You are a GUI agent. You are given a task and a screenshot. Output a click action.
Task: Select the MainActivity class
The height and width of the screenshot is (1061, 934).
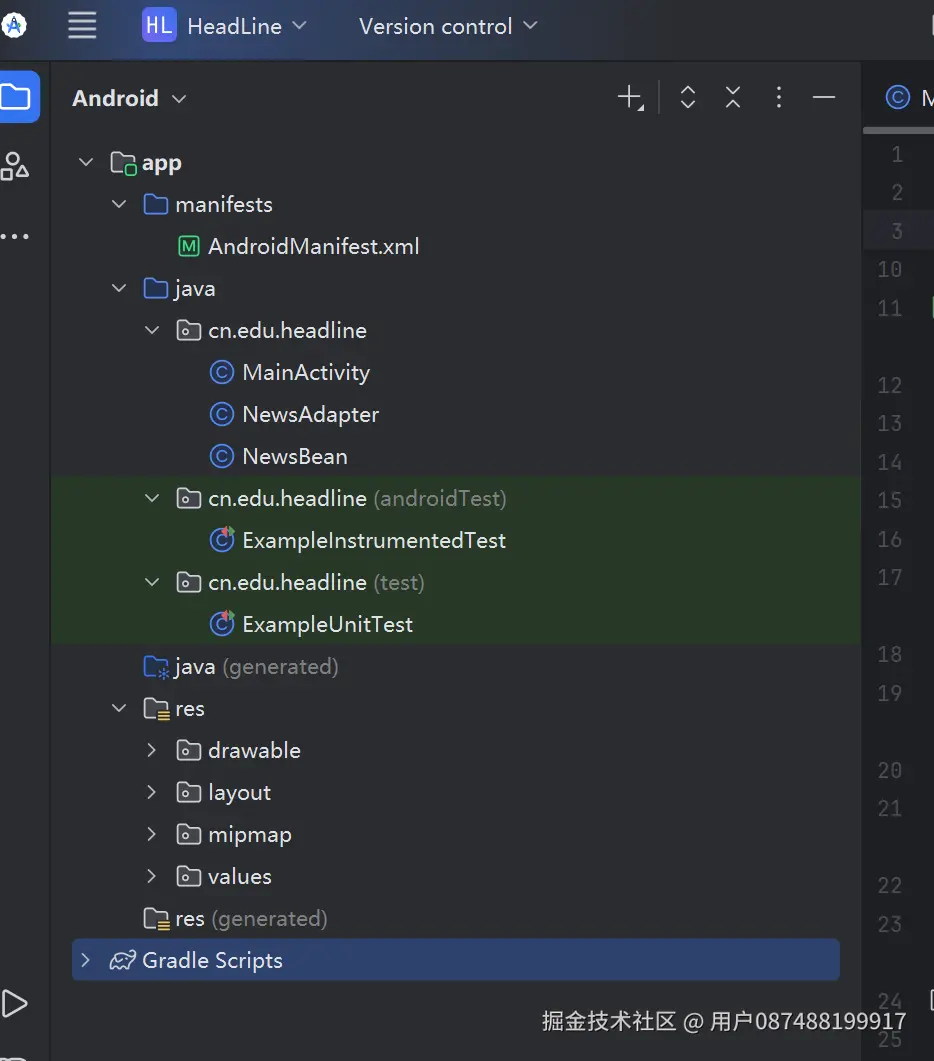coord(305,372)
